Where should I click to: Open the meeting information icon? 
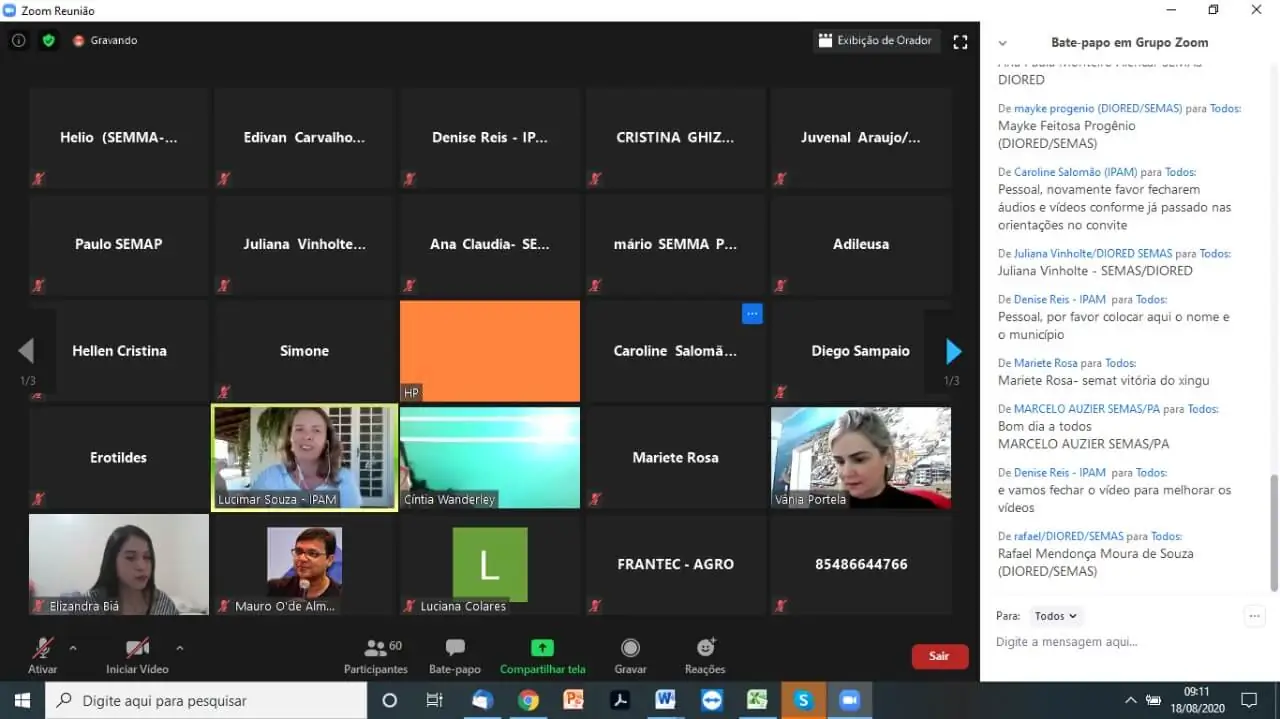(x=18, y=41)
